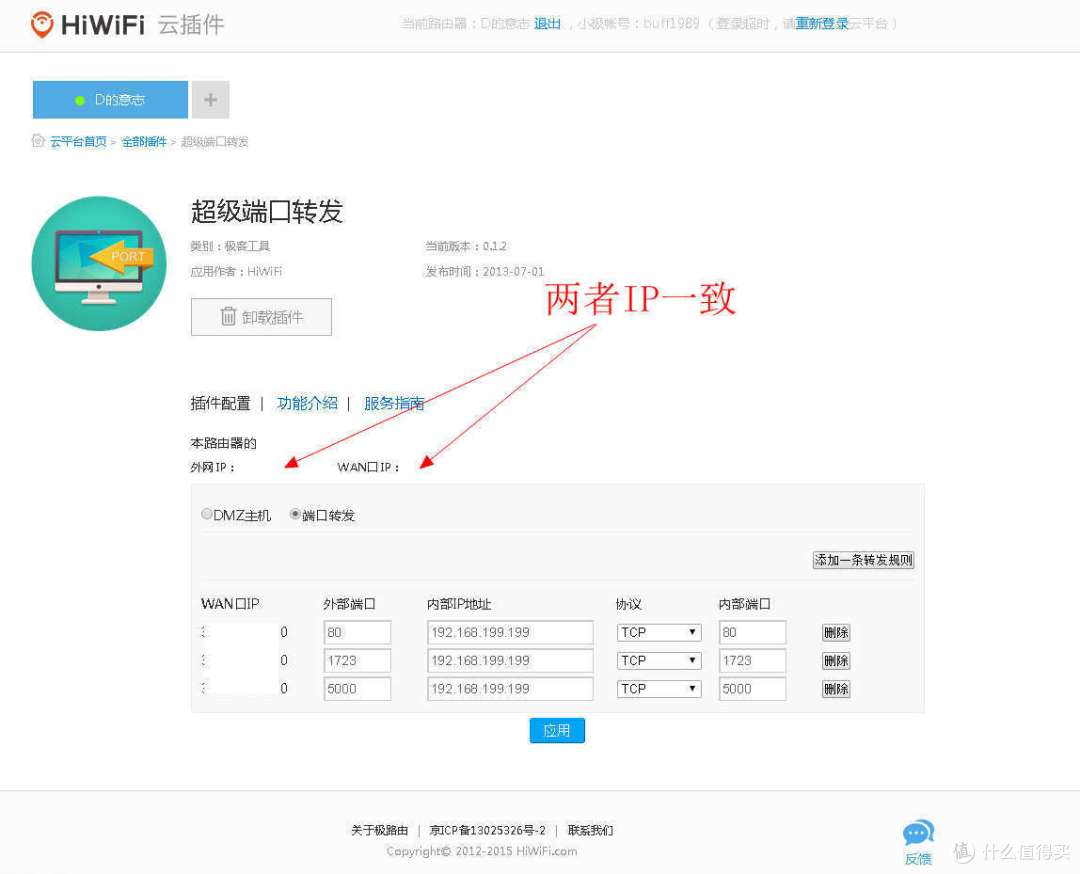
Task: Edit internal IP field in port 1723 row
Action: pyautogui.click(x=510, y=660)
